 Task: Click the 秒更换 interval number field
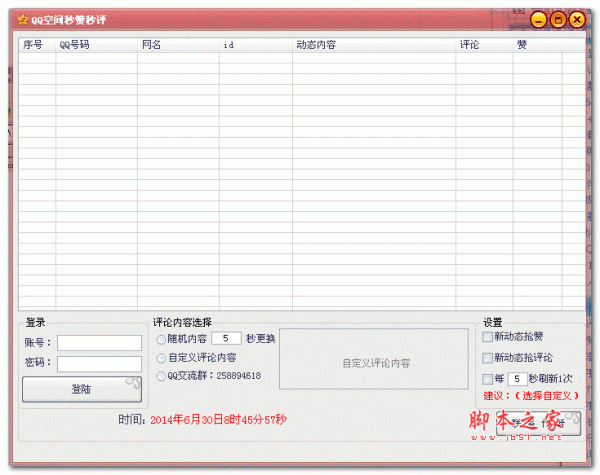coord(227,338)
